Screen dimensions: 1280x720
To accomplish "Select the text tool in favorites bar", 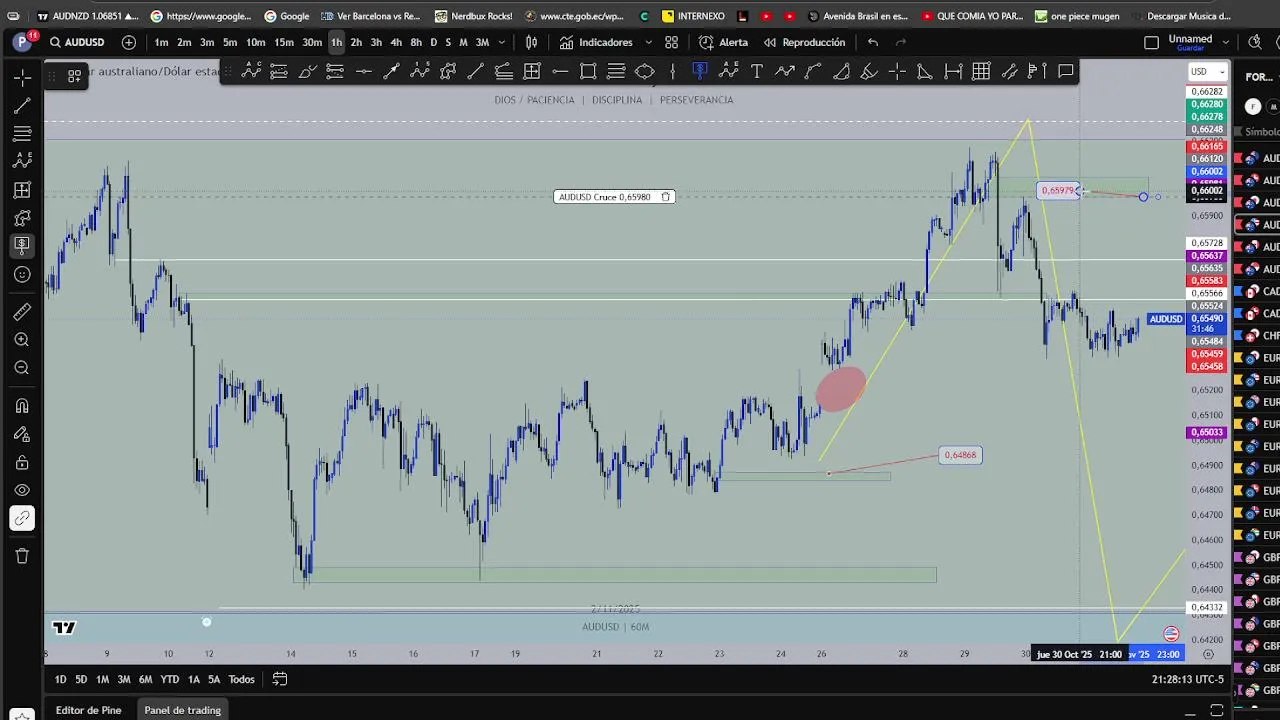I will pyautogui.click(x=757, y=71).
